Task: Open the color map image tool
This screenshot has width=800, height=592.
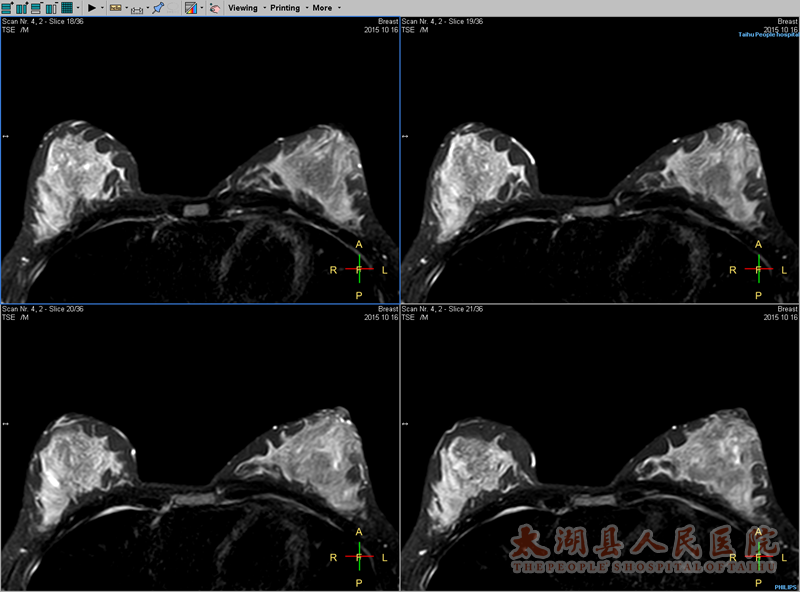Action: [190, 8]
